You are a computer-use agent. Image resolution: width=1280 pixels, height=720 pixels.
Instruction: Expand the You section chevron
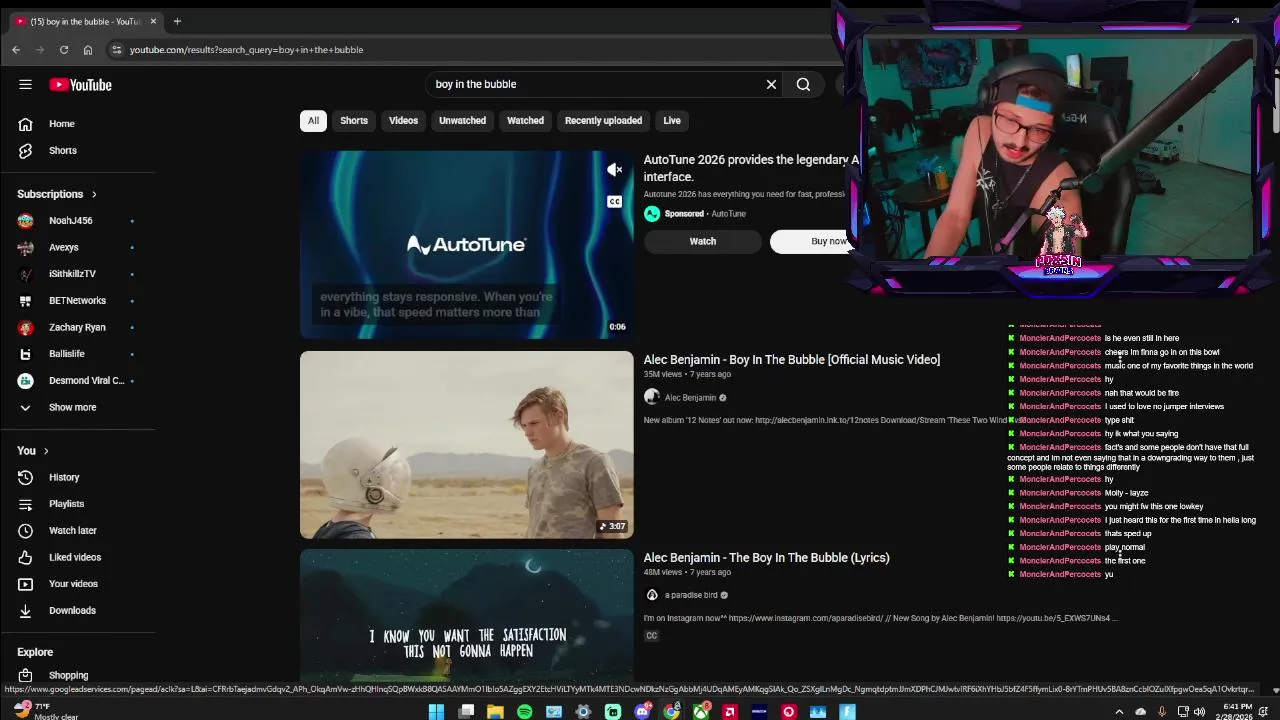point(45,451)
